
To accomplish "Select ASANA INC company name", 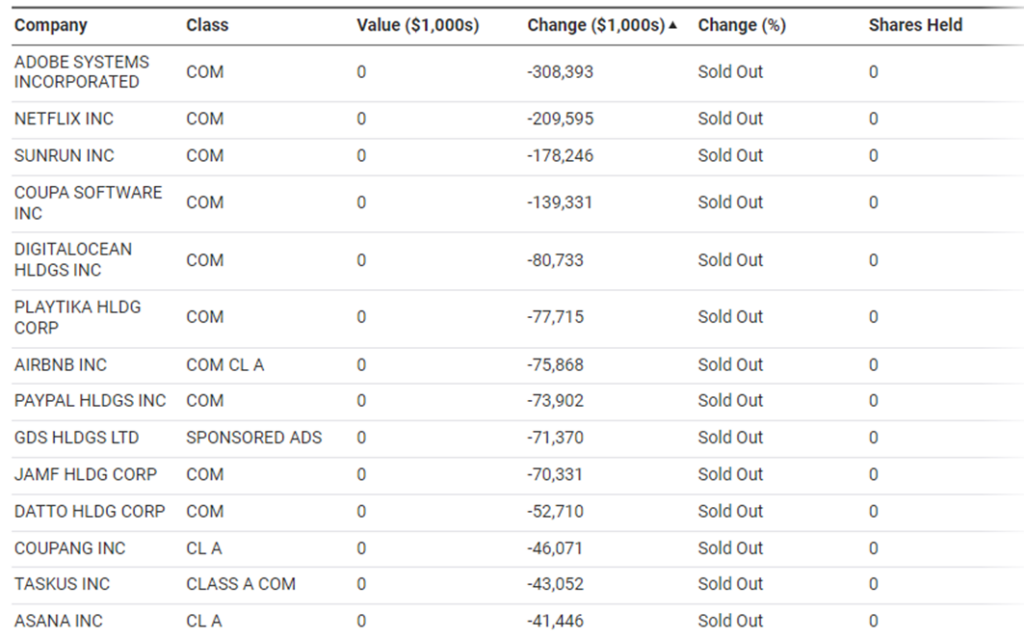I will [58, 620].
